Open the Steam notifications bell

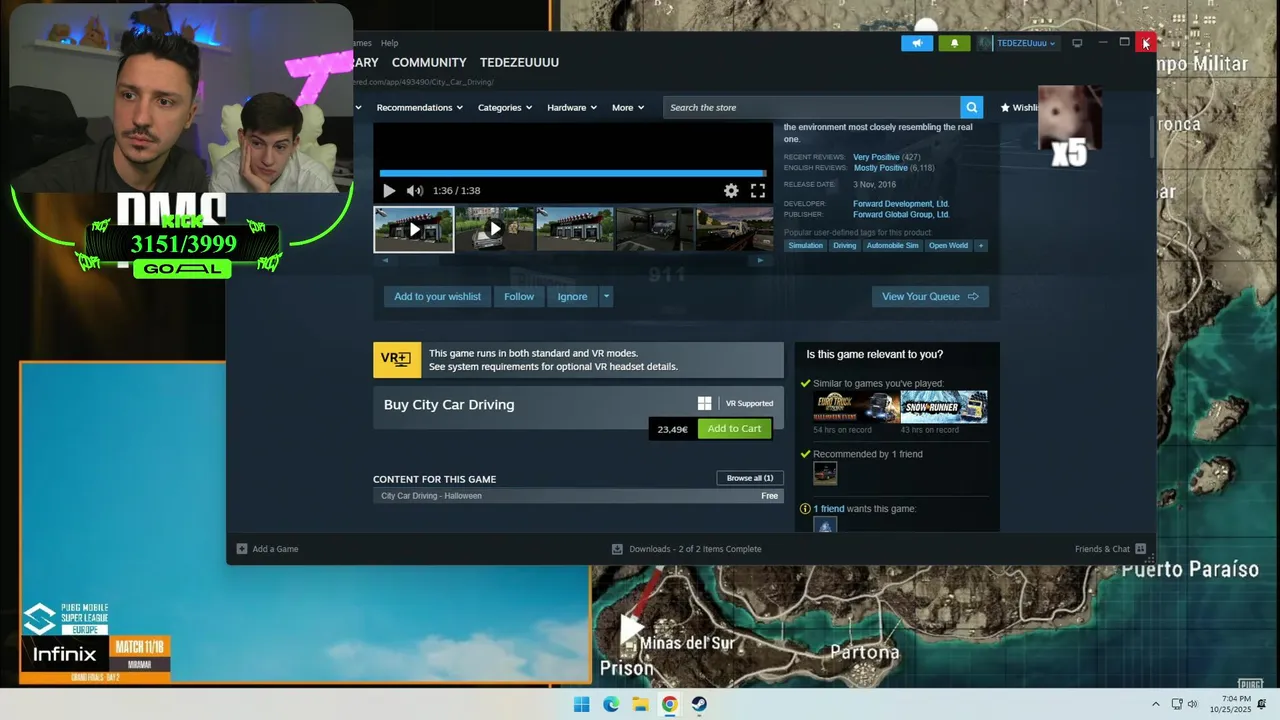(x=954, y=43)
